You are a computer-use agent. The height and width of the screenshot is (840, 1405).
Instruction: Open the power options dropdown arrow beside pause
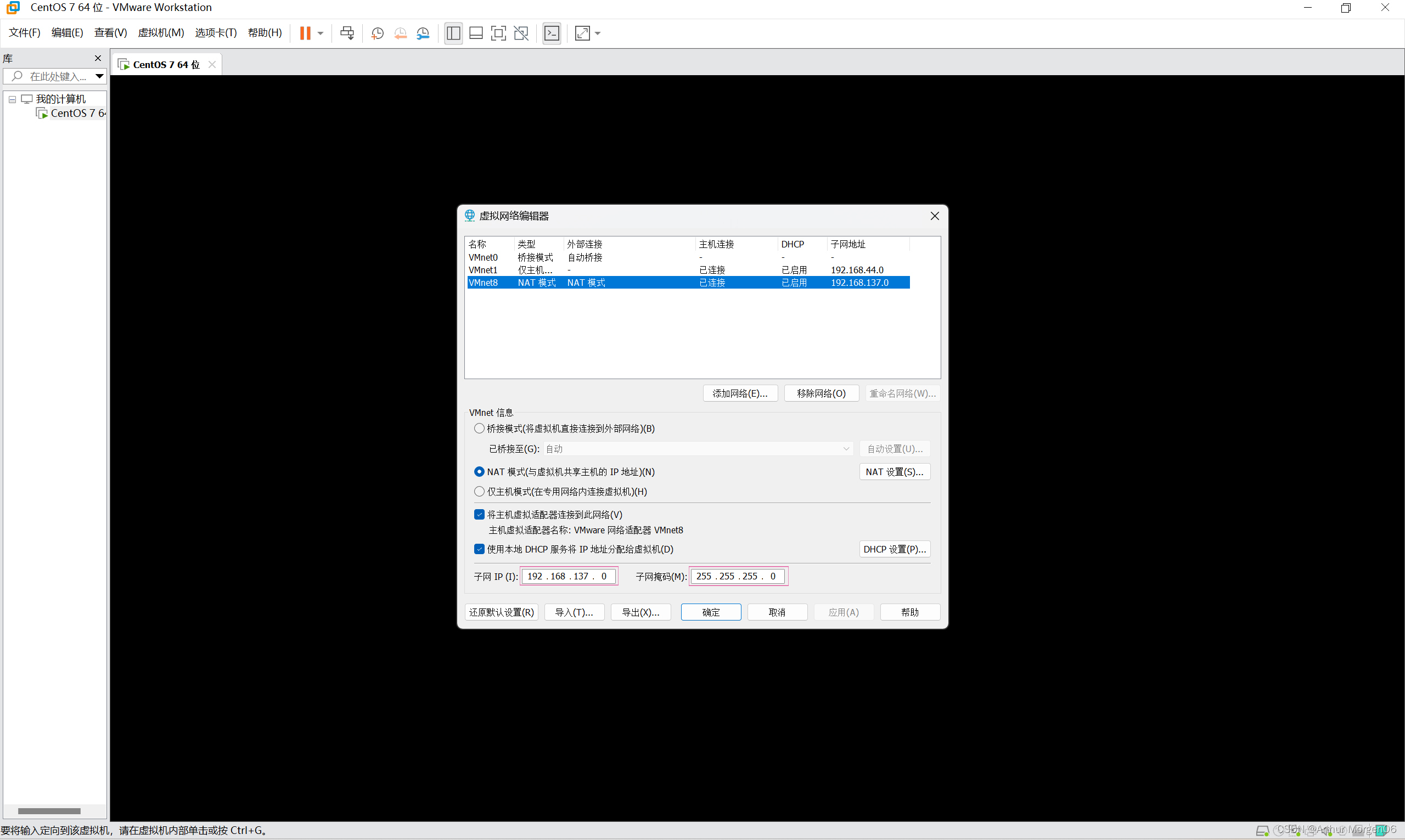(321, 33)
